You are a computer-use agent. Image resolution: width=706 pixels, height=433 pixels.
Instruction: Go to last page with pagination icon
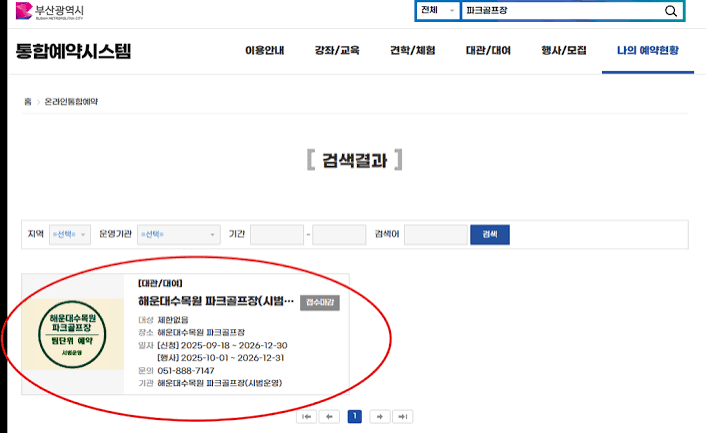pyautogui.click(x=403, y=417)
